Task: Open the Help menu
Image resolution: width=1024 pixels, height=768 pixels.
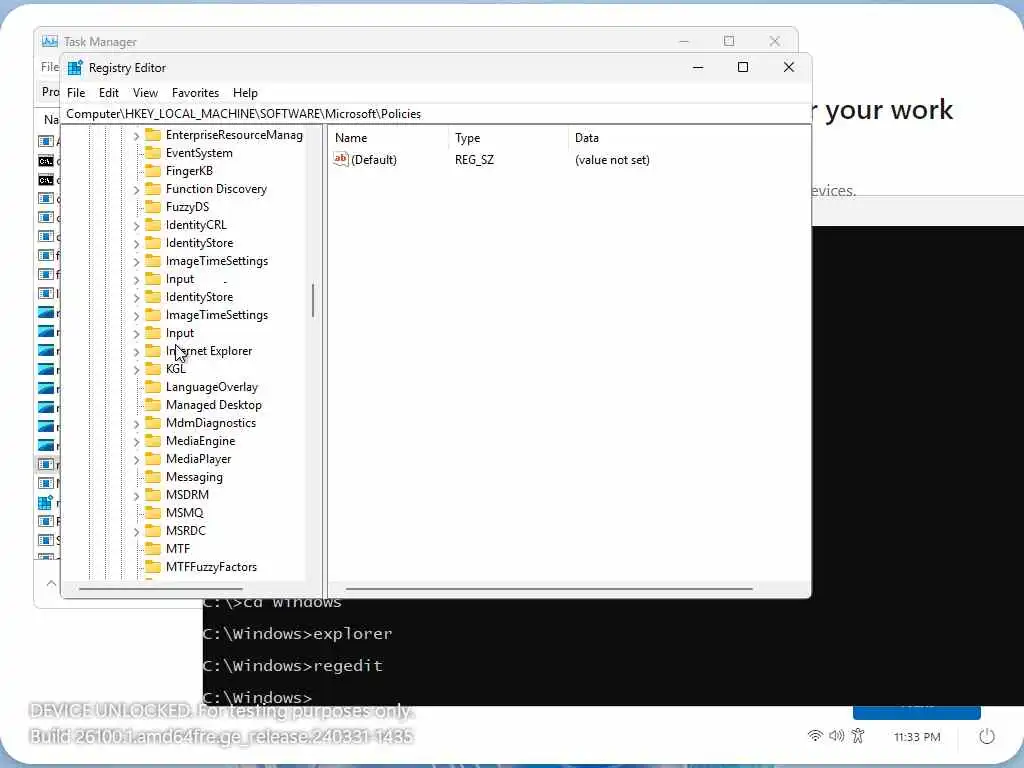Action: pyautogui.click(x=246, y=93)
